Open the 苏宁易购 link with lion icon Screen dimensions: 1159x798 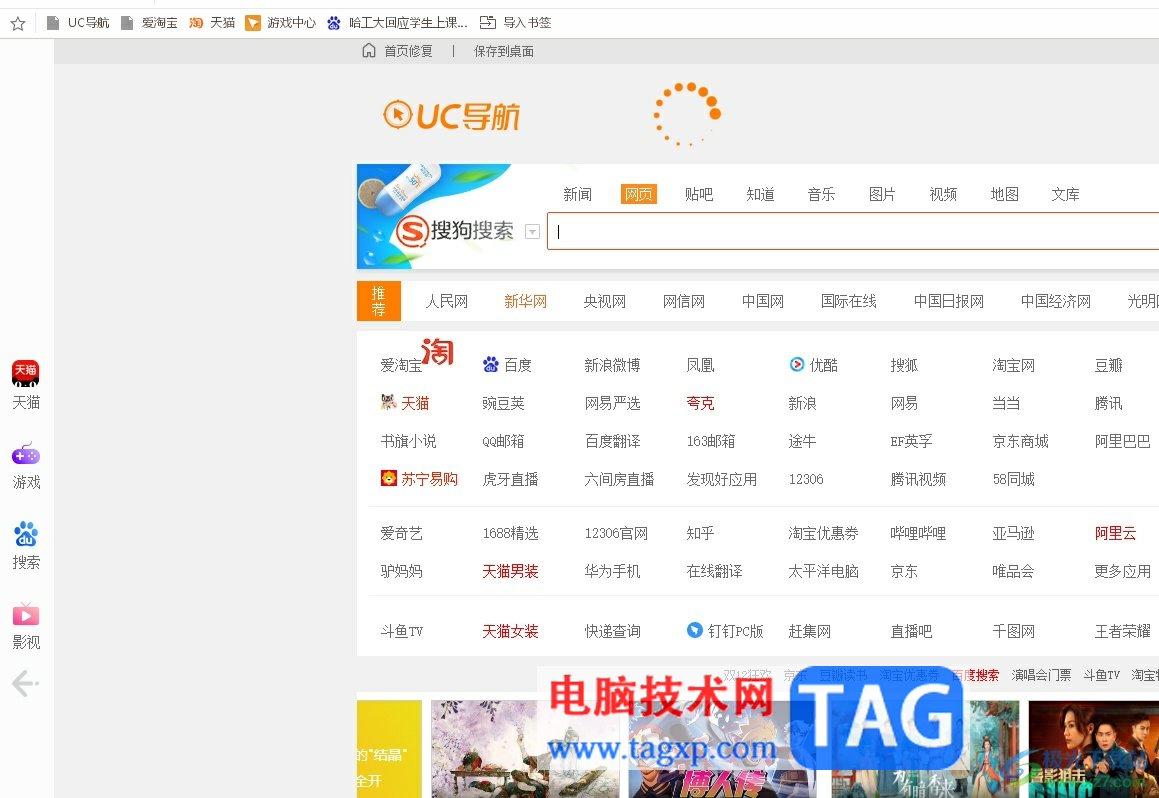point(419,480)
